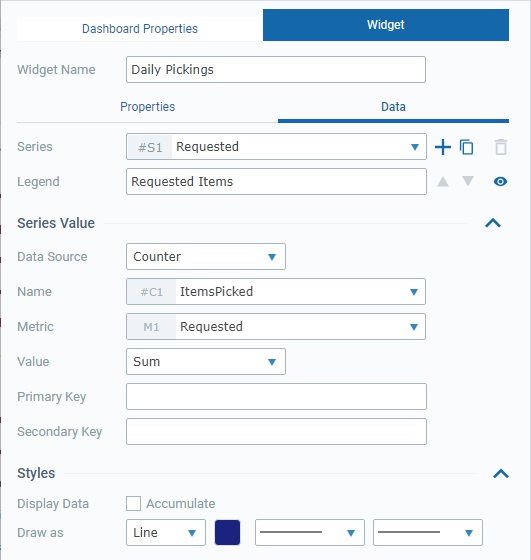This screenshot has height=560, width=531.
Task: Click the Metric label text
Action: 35,326
